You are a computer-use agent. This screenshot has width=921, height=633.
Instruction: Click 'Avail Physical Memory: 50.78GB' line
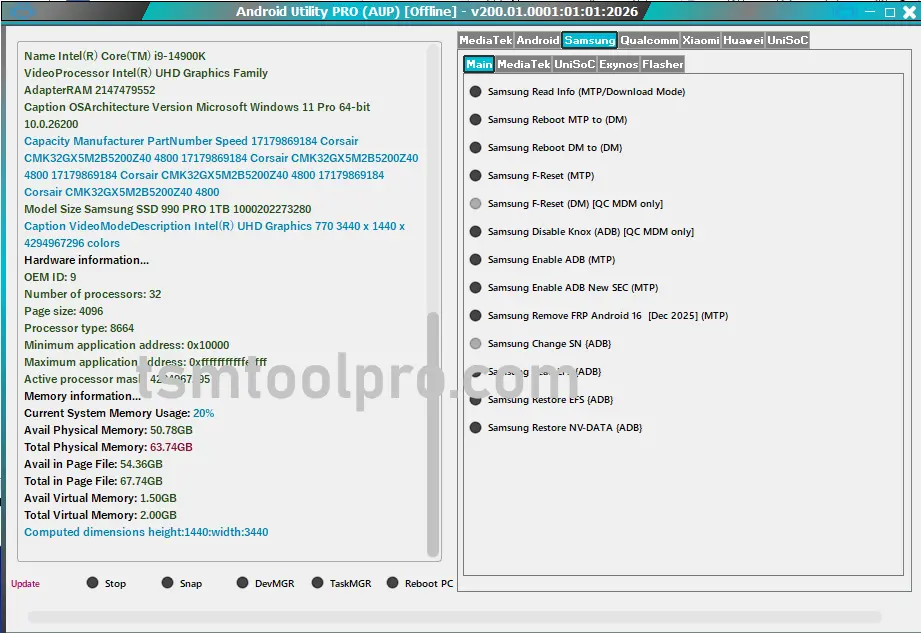coord(109,431)
